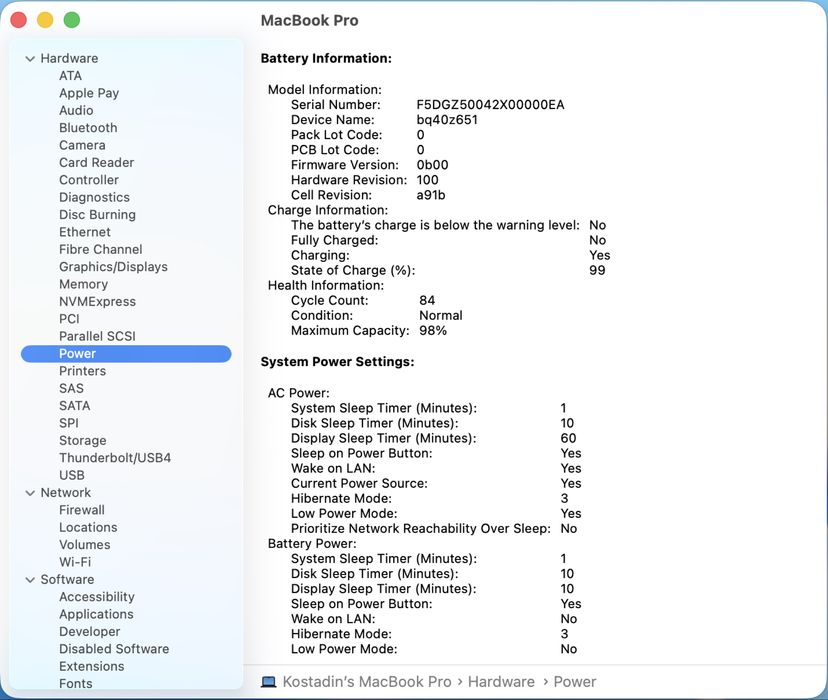Click Hardware Revision value 100
The height and width of the screenshot is (700, 828).
(427, 180)
